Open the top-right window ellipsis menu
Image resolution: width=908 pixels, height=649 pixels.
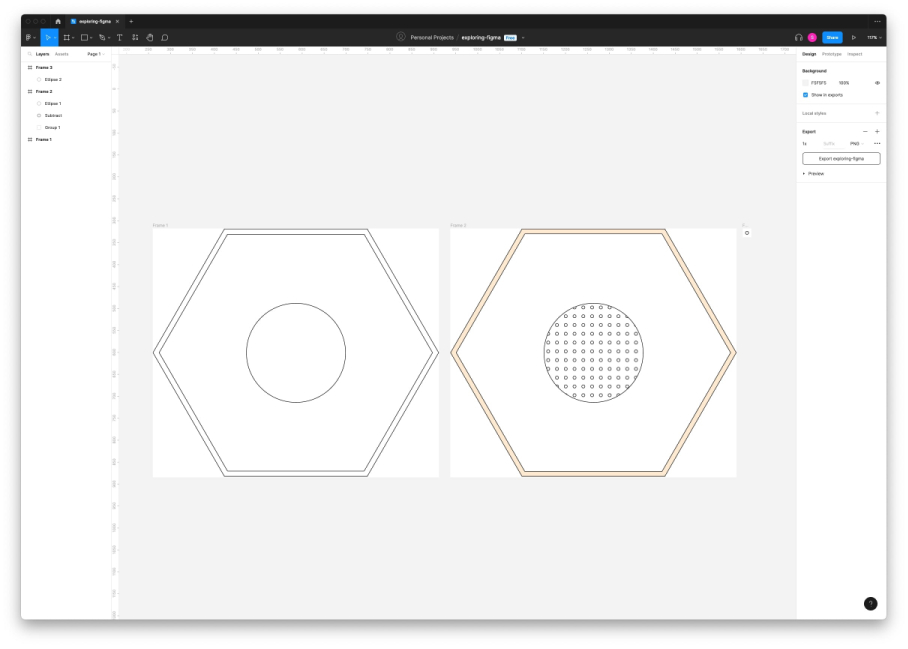pyautogui.click(x=877, y=21)
